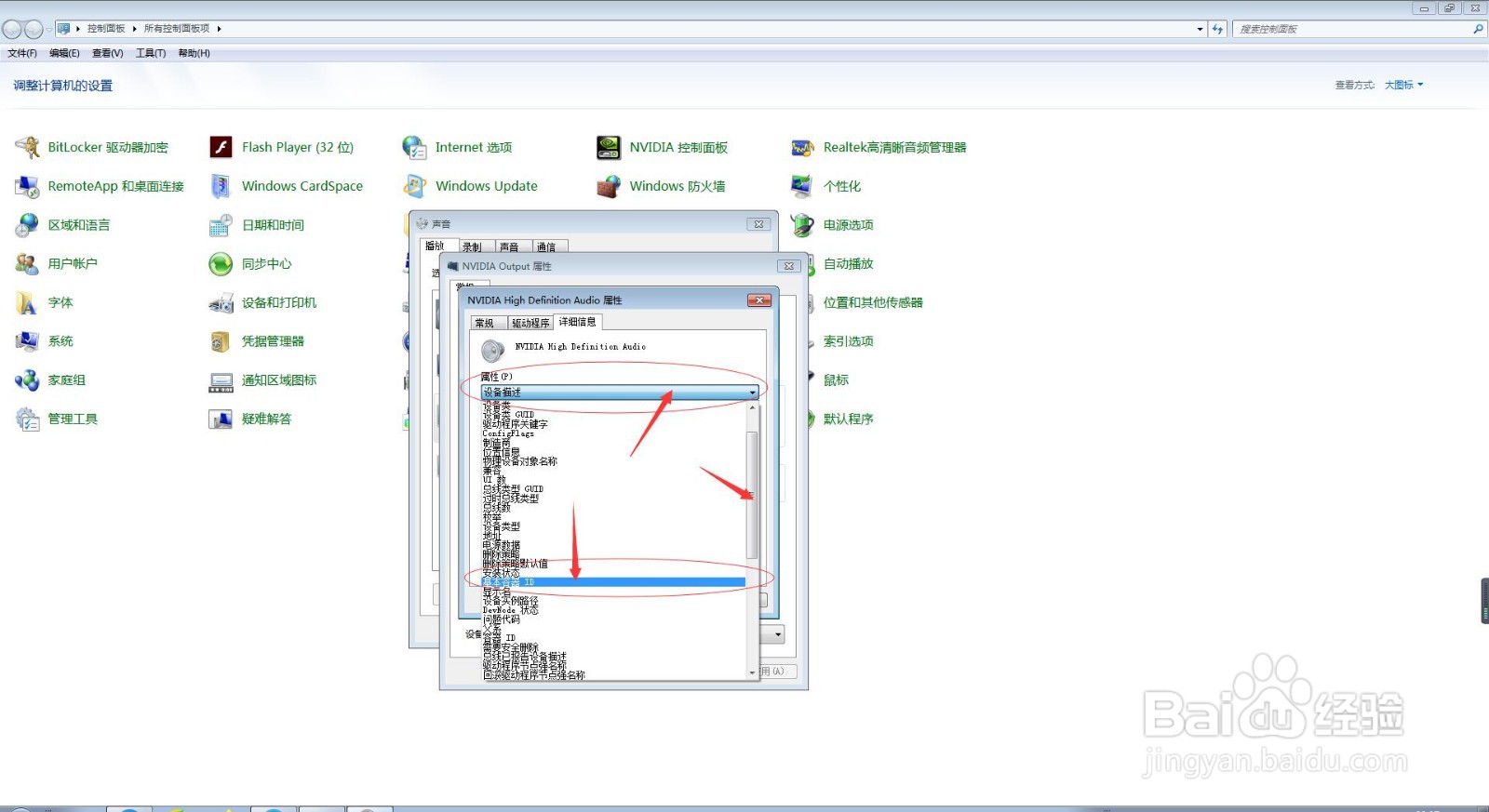Screen dimensions: 1489x812
Task: Click the property list scroll-up arrow
Action: [752, 409]
